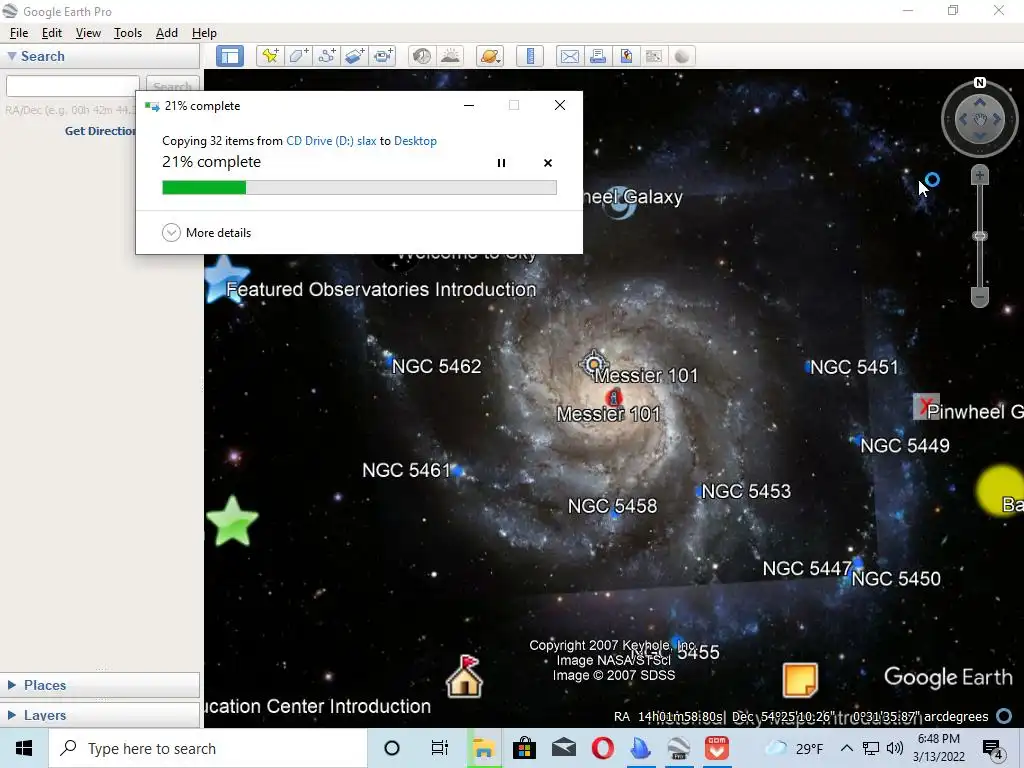Expand the Layers panel
This screenshot has width=1024, height=768.
(x=12, y=715)
